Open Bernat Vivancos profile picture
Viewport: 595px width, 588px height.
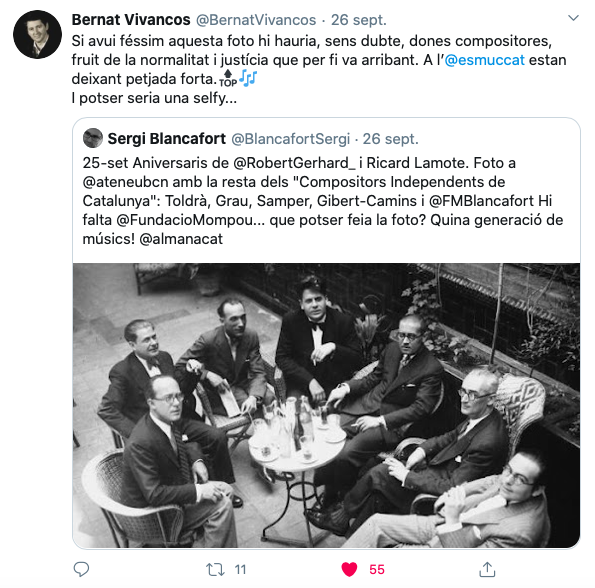pyautogui.click(x=37, y=34)
